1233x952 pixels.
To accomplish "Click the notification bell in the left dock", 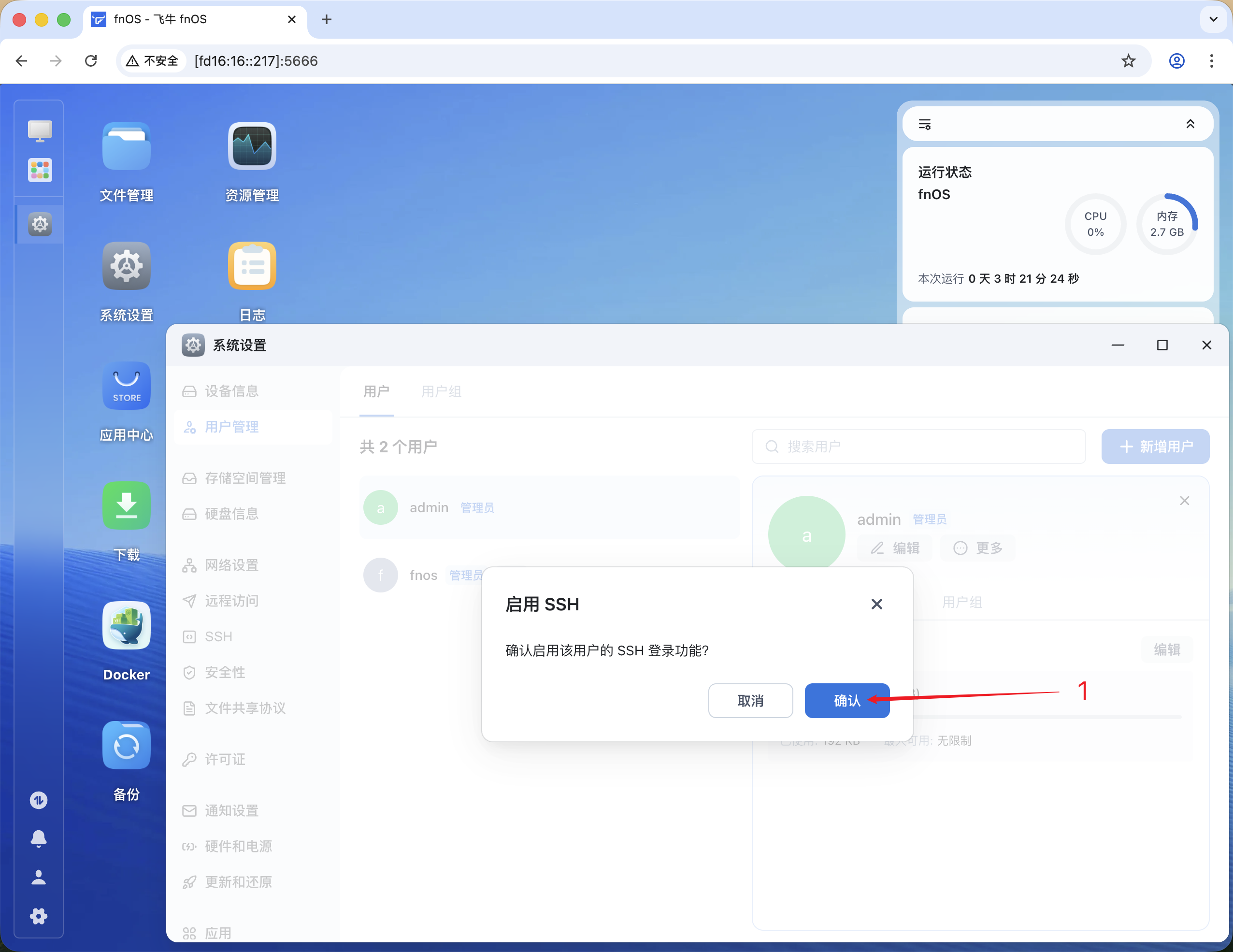I will pyautogui.click(x=38, y=838).
